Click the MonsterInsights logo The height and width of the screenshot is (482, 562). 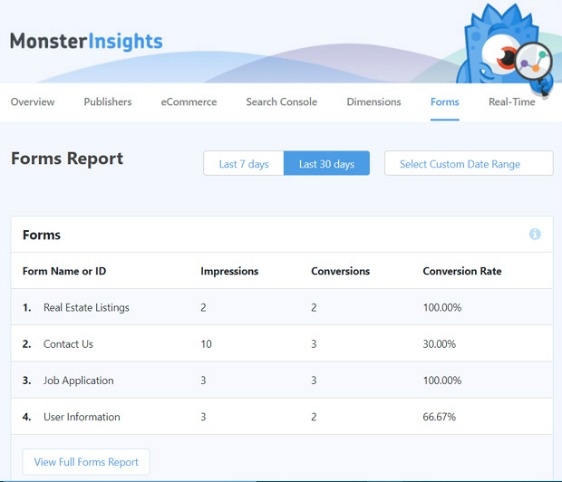point(86,41)
